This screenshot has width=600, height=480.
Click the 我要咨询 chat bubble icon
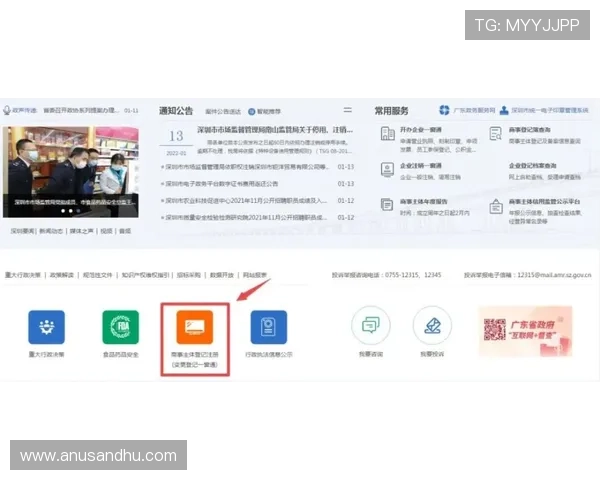click(371, 325)
